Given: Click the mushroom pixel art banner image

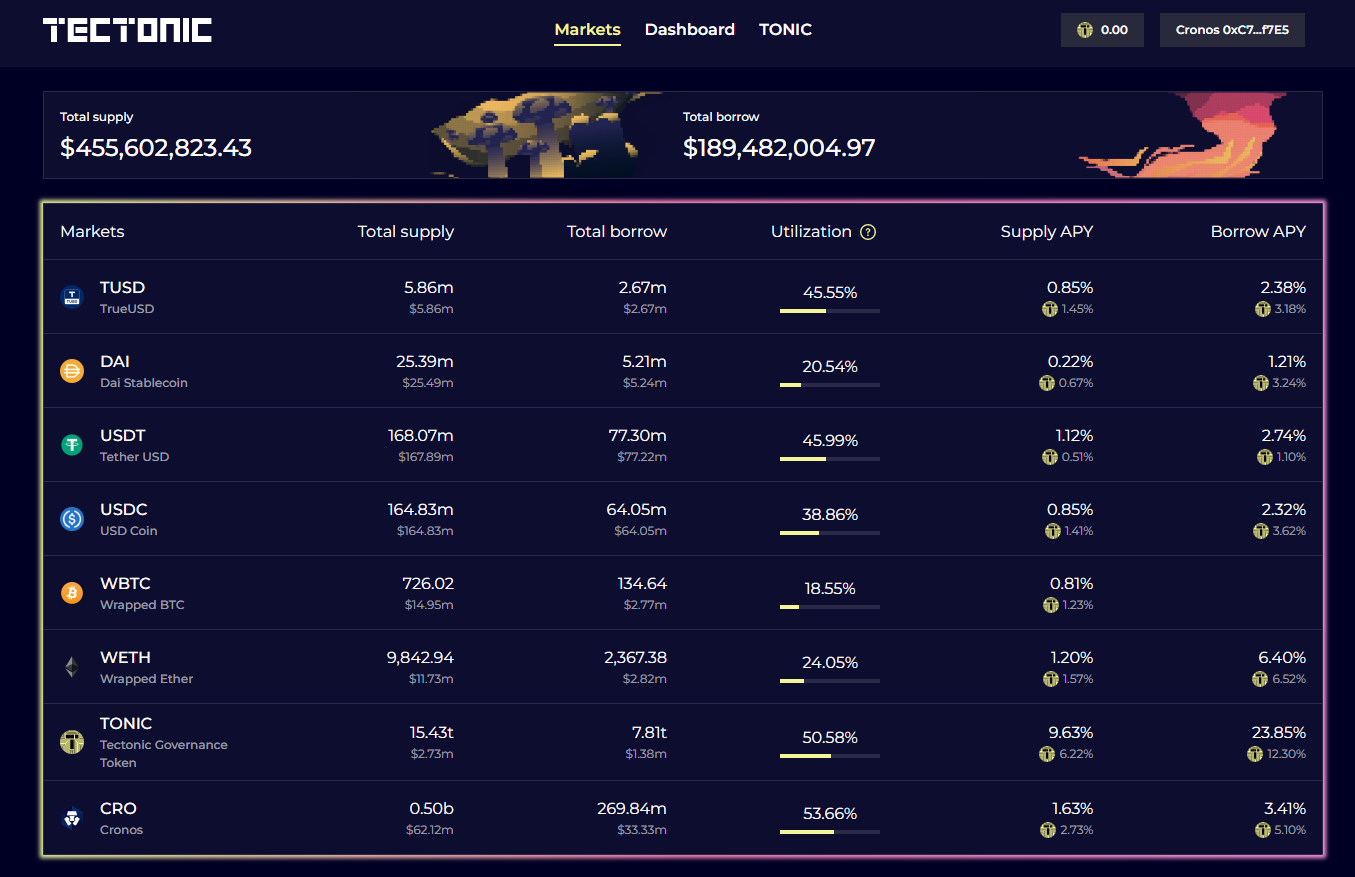Looking at the screenshot, I should pos(545,135).
